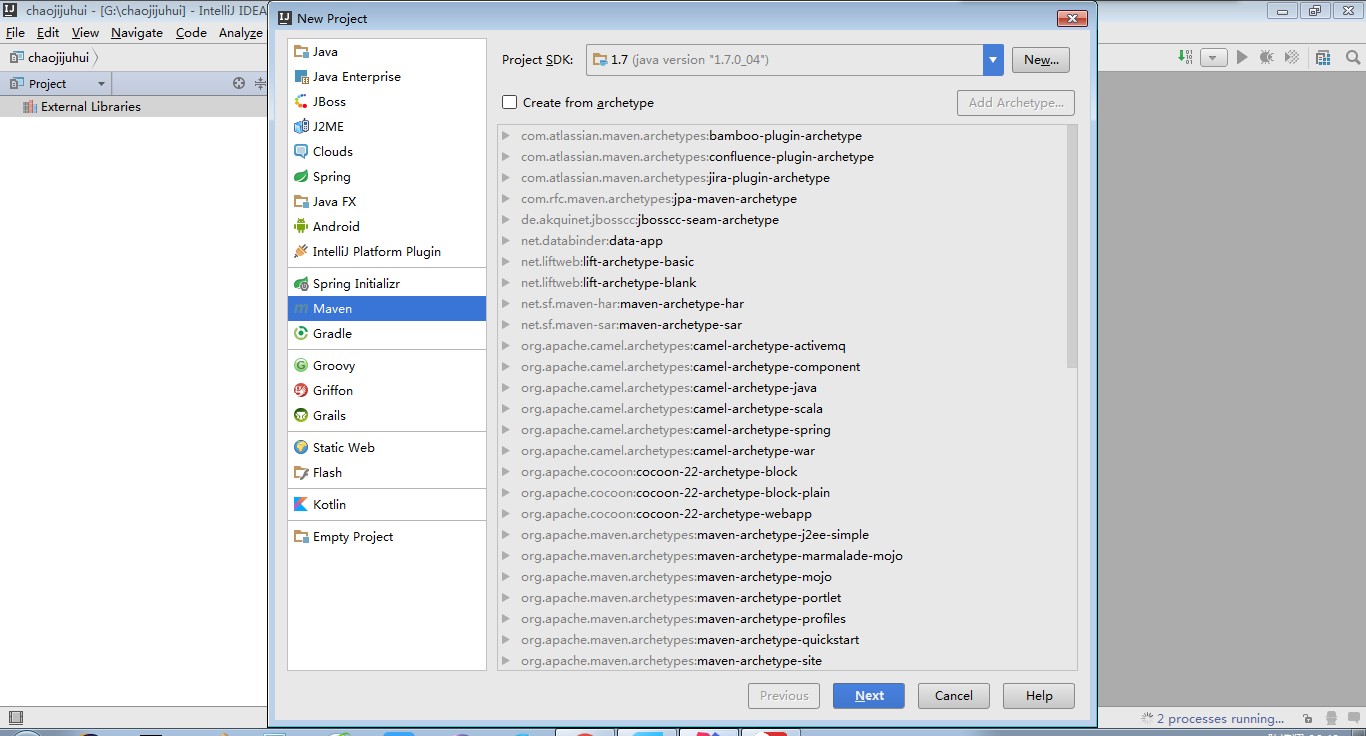Click the Debug bug icon
The height and width of the screenshot is (736, 1366).
[1267, 58]
